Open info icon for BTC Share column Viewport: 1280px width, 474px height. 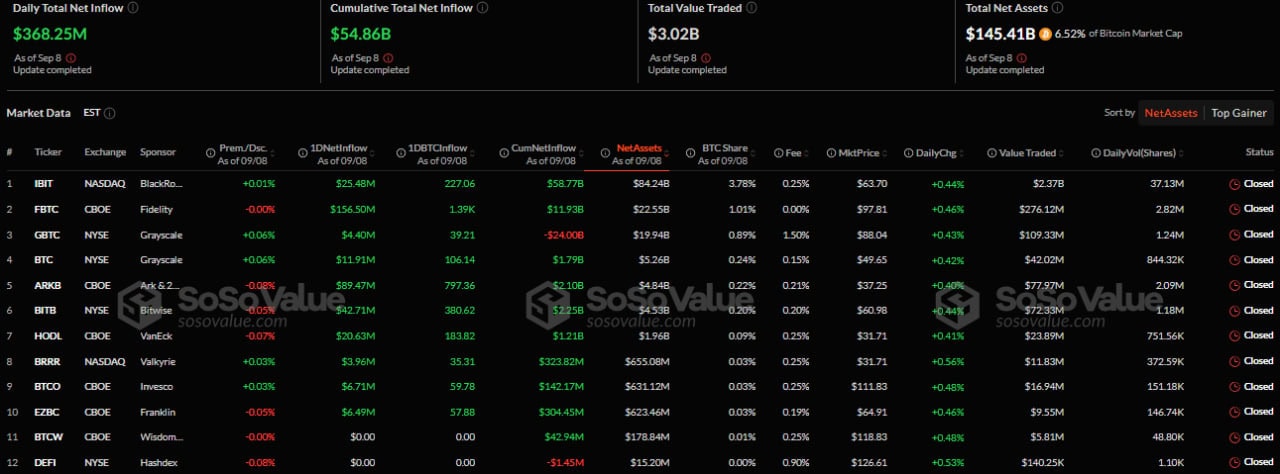(x=691, y=153)
